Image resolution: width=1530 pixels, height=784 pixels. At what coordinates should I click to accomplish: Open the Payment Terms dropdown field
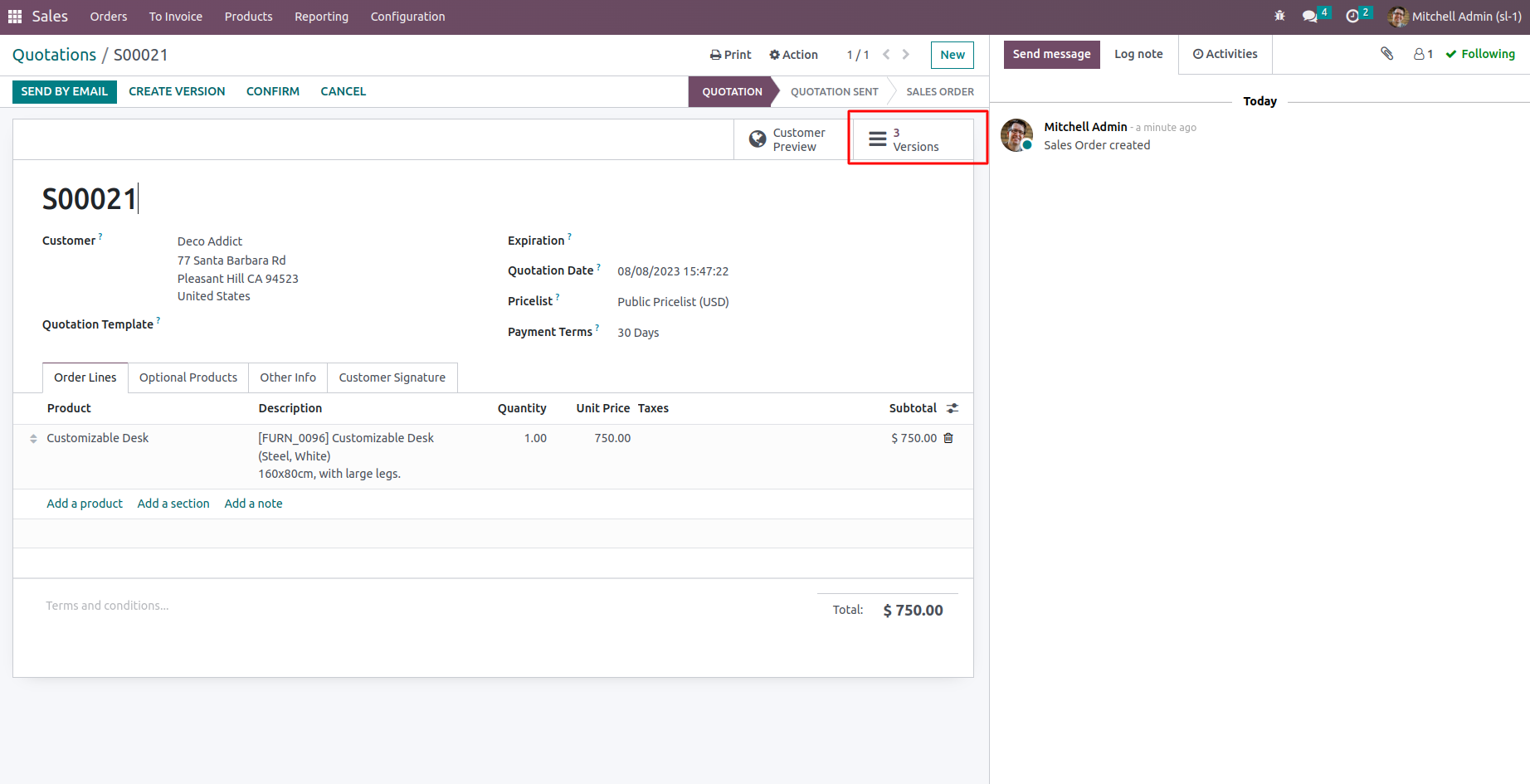click(638, 333)
